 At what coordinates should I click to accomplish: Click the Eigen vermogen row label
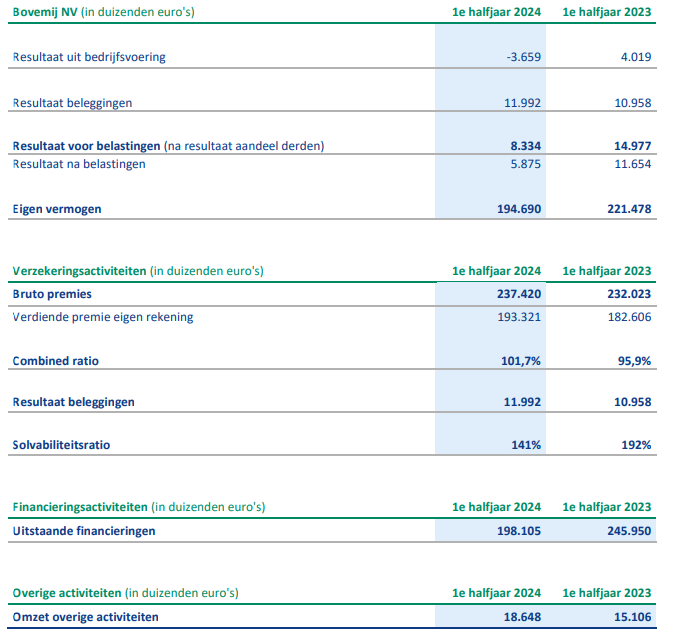pos(57,209)
